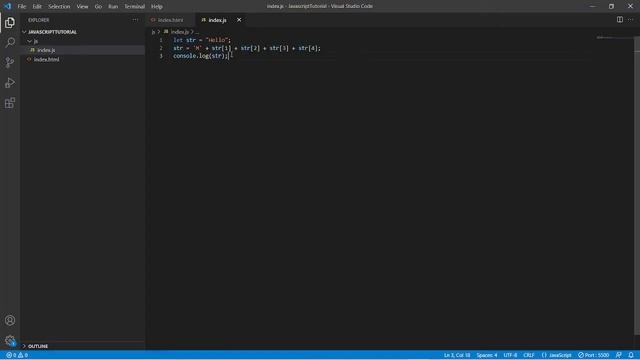Image resolution: width=640 pixels, height=360 pixels.
Task: Split the editor to the right
Action: click(620, 20)
